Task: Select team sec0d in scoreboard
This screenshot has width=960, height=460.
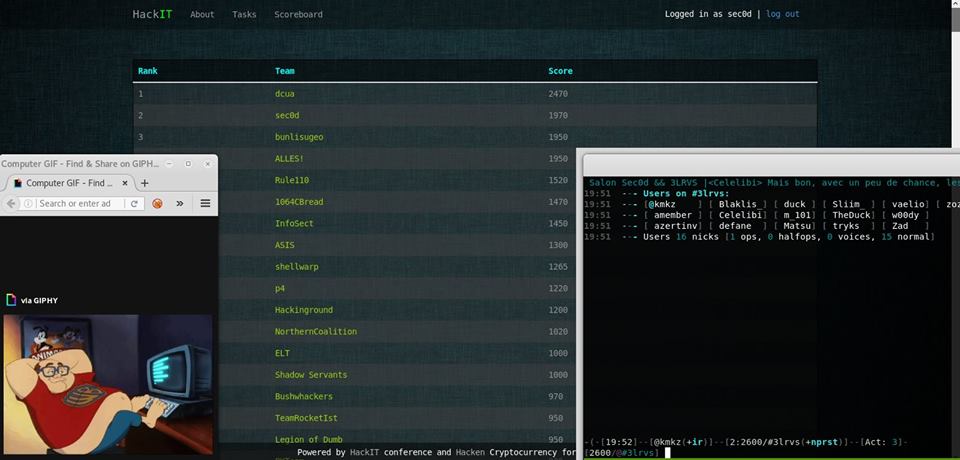Action: click(287, 115)
